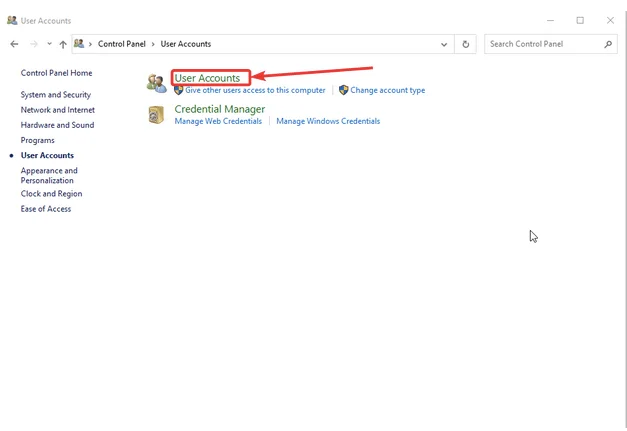
Task: Click Change account type link
Action: (387, 90)
